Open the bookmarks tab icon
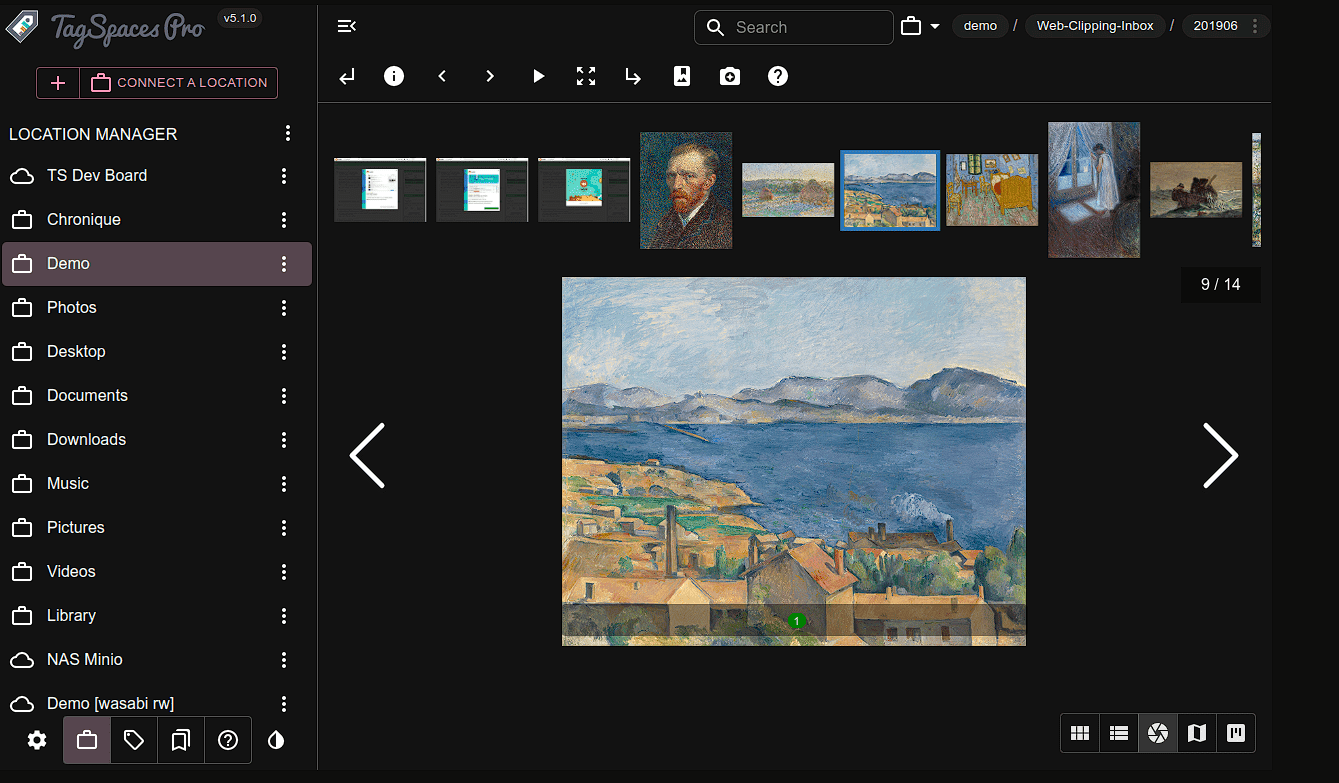This screenshot has width=1339, height=783. coord(181,740)
